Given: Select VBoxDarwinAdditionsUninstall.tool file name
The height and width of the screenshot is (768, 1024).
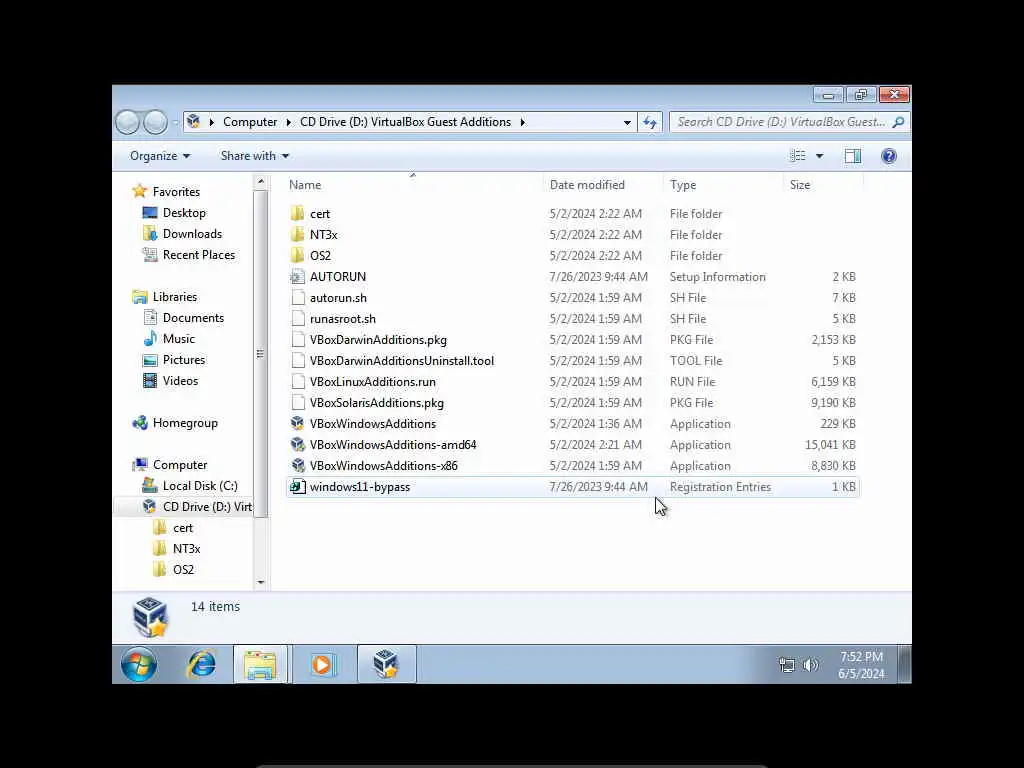Looking at the screenshot, I should tap(402, 360).
